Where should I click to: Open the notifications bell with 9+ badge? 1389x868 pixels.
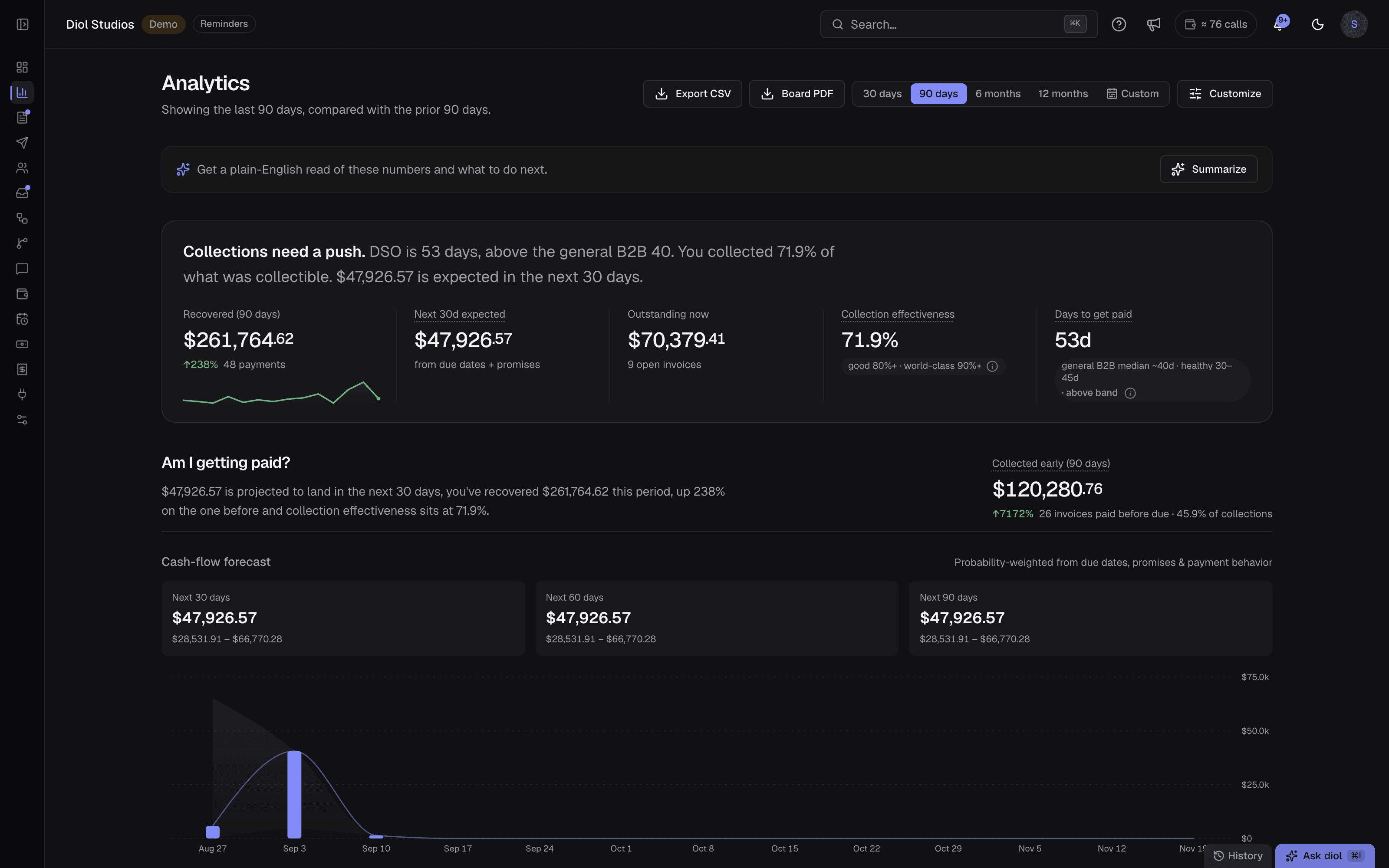click(1280, 24)
